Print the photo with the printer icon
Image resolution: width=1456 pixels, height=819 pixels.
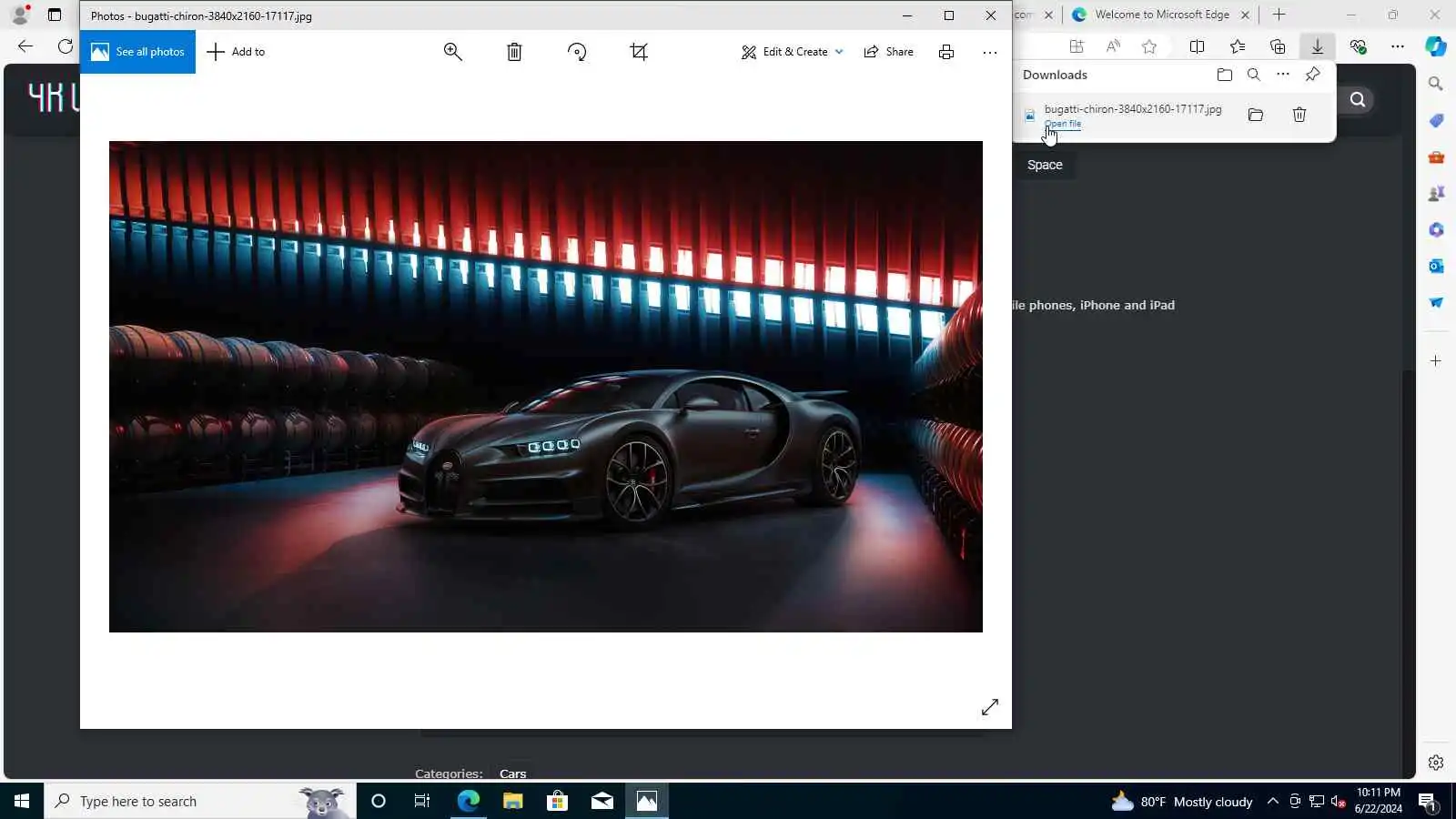click(946, 52)
